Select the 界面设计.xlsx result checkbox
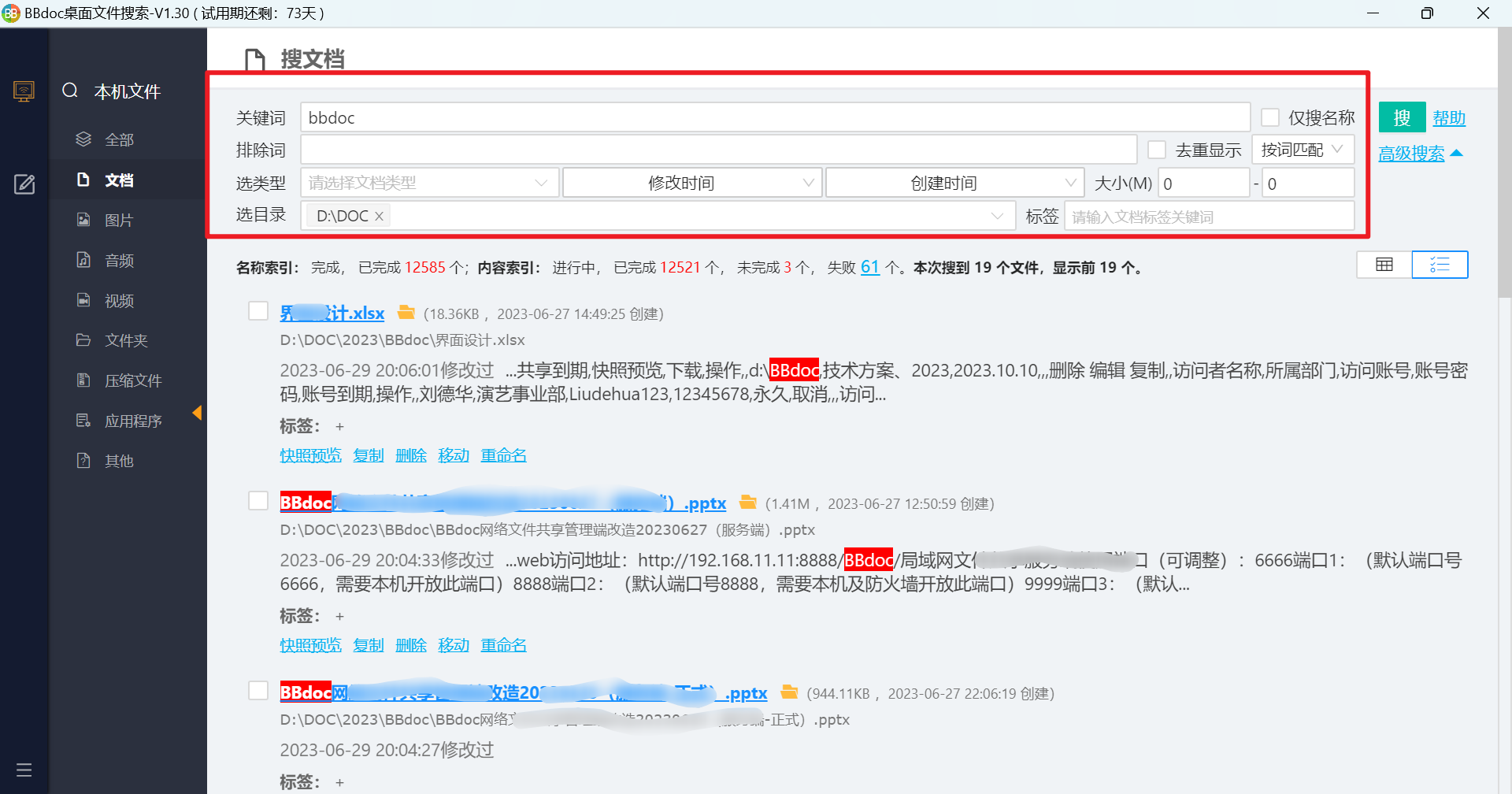Image resolution: width=1512 pixels, height=794 pixels. pos(258,311)
